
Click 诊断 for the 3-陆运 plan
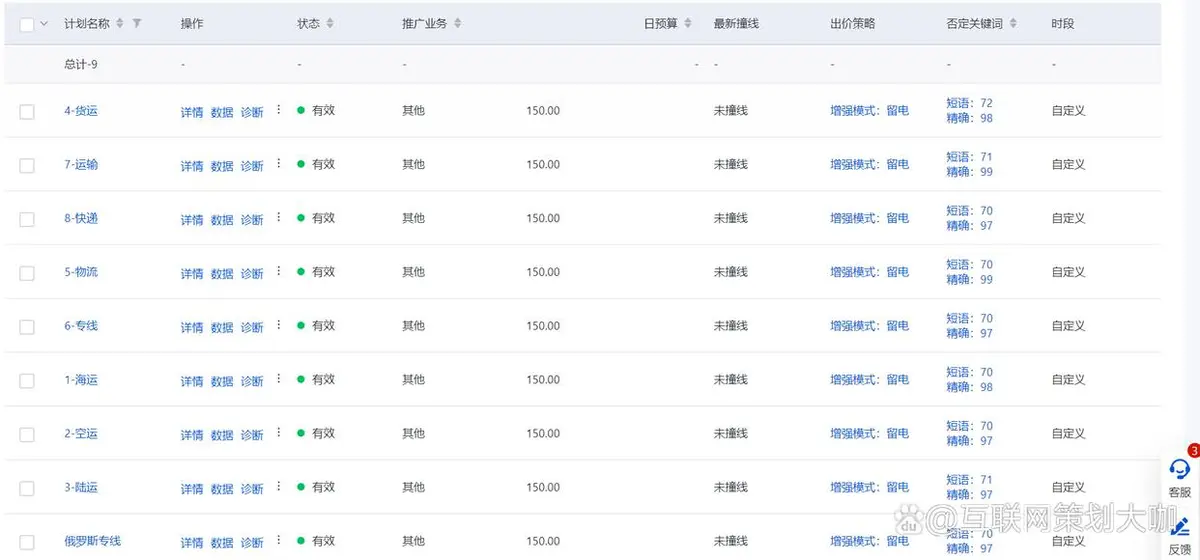(x=252, y=489)
